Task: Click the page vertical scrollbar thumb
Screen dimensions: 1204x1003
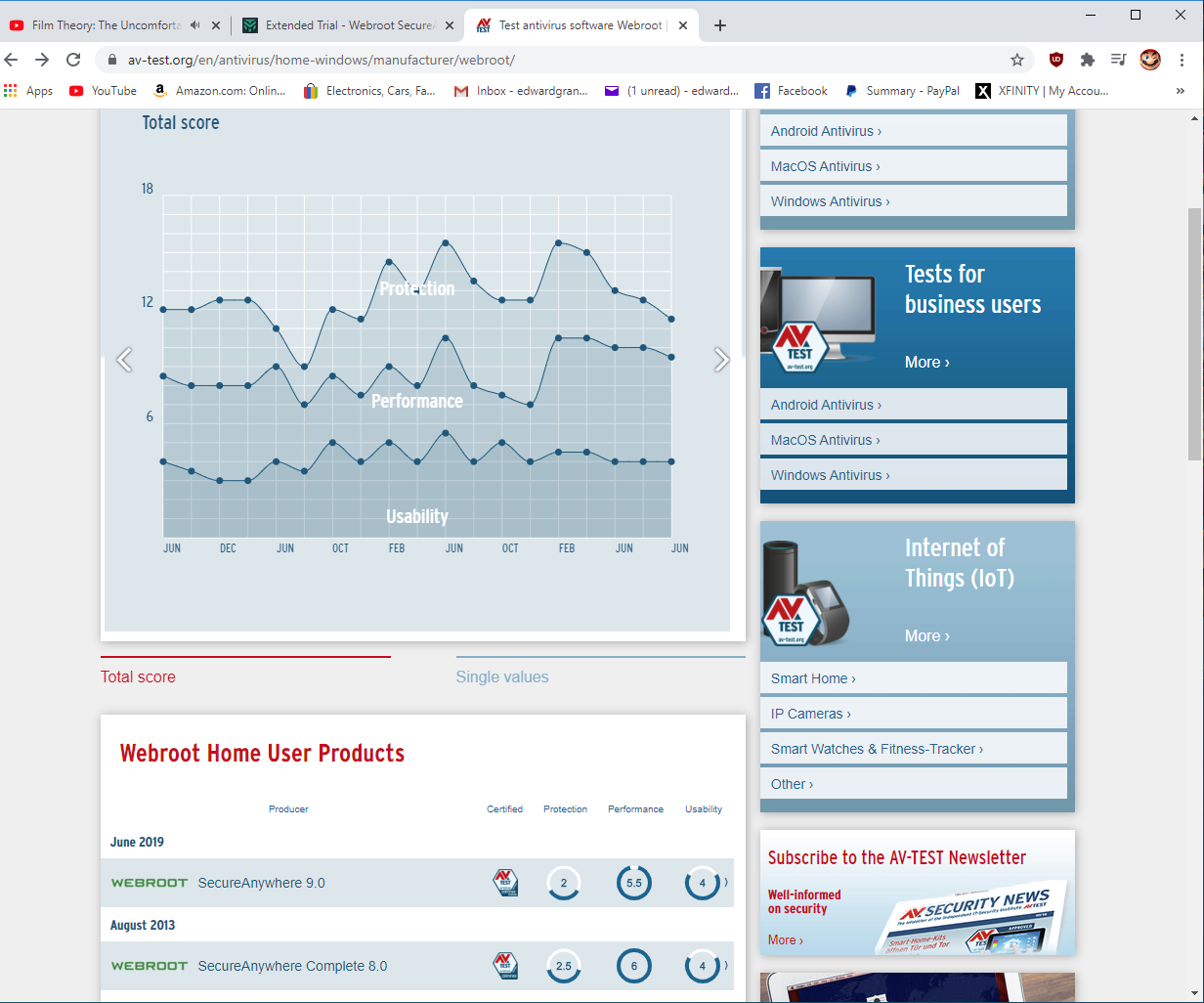Action: point(1195,332)
